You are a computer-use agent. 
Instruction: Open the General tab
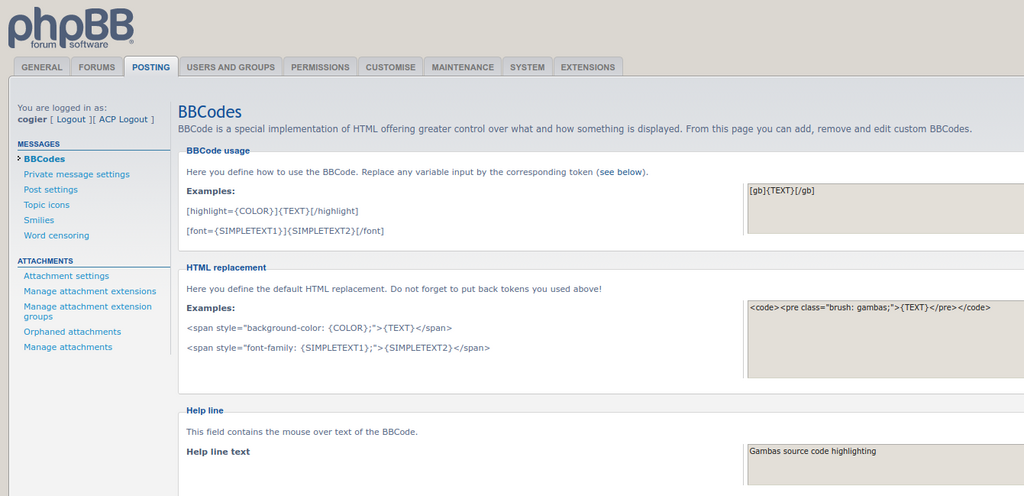pyautogui.click(x=42, y=67)
